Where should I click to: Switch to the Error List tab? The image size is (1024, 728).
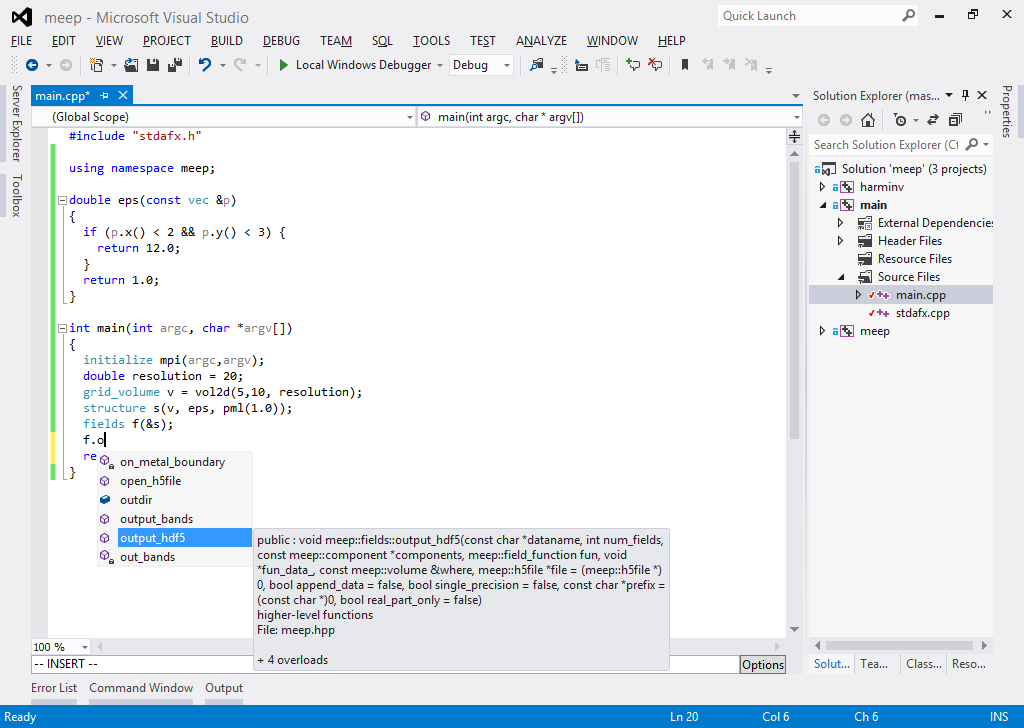point(54,688)
